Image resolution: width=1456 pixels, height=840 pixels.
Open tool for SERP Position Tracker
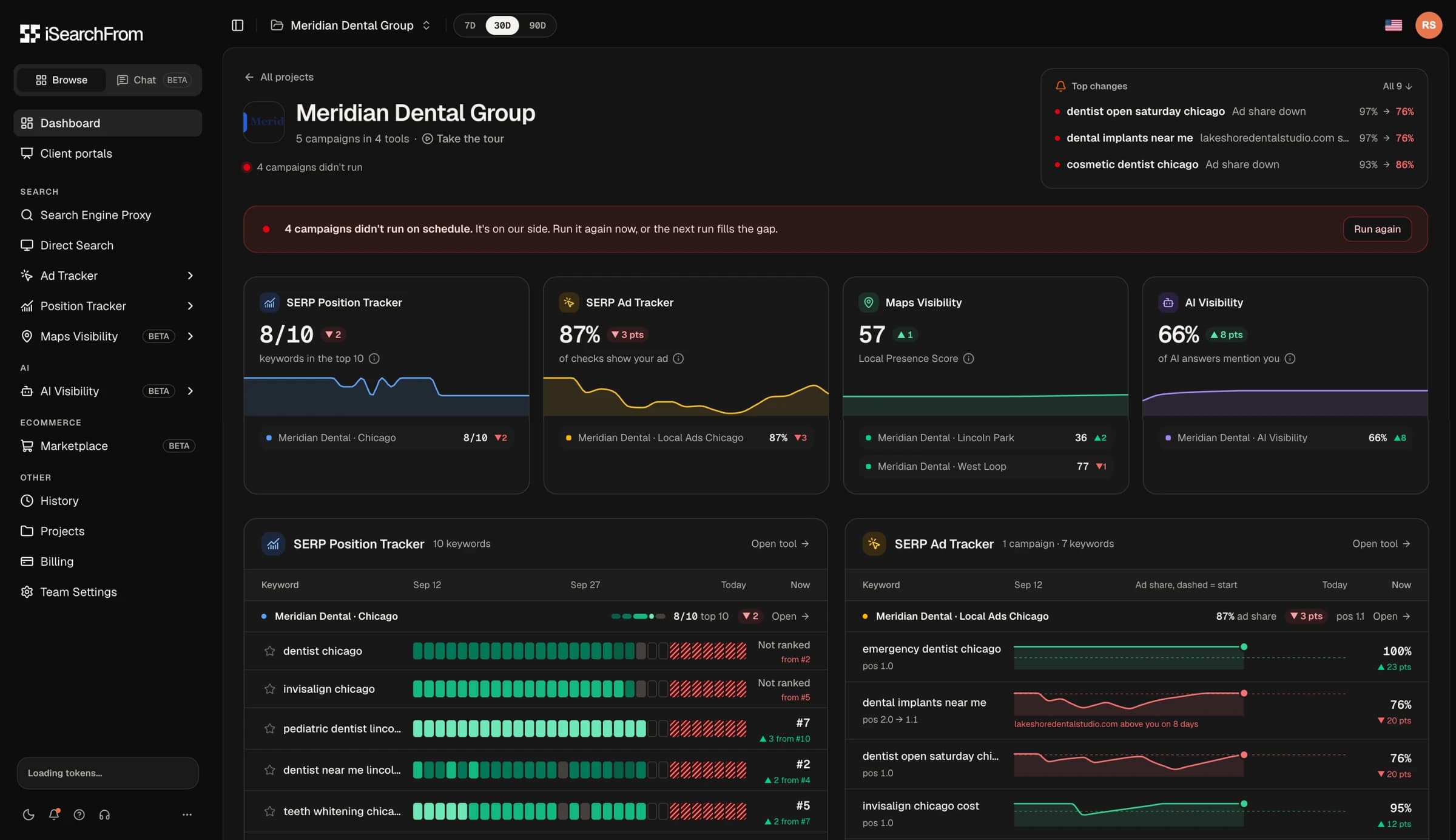(780, 544)
